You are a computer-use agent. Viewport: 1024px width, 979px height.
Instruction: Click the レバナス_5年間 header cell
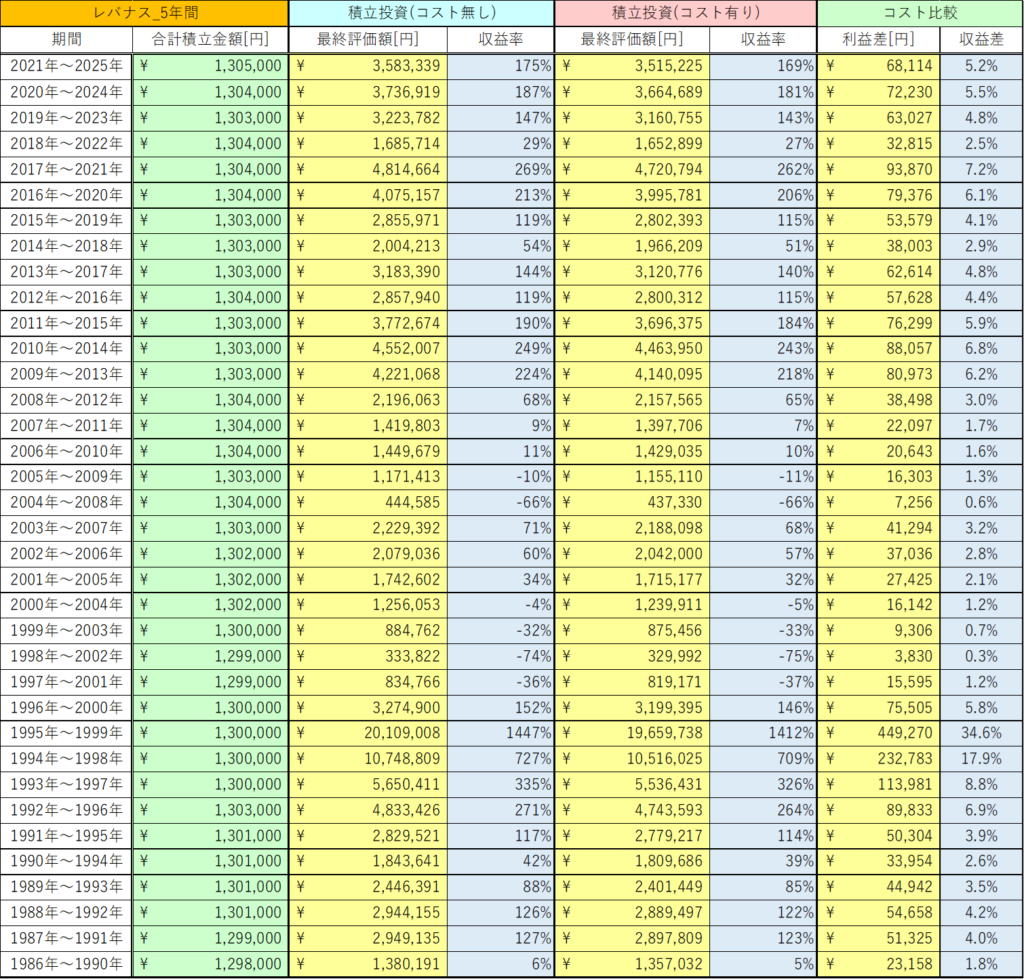tap(144, 13)
